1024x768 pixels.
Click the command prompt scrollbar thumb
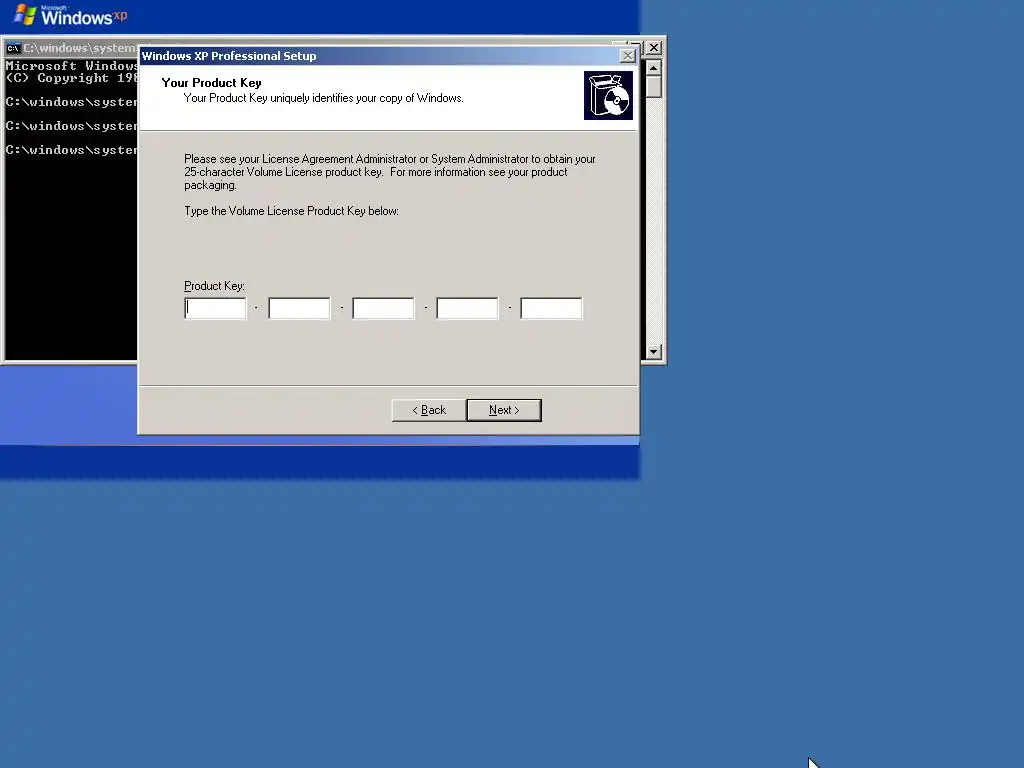point(653,87)
